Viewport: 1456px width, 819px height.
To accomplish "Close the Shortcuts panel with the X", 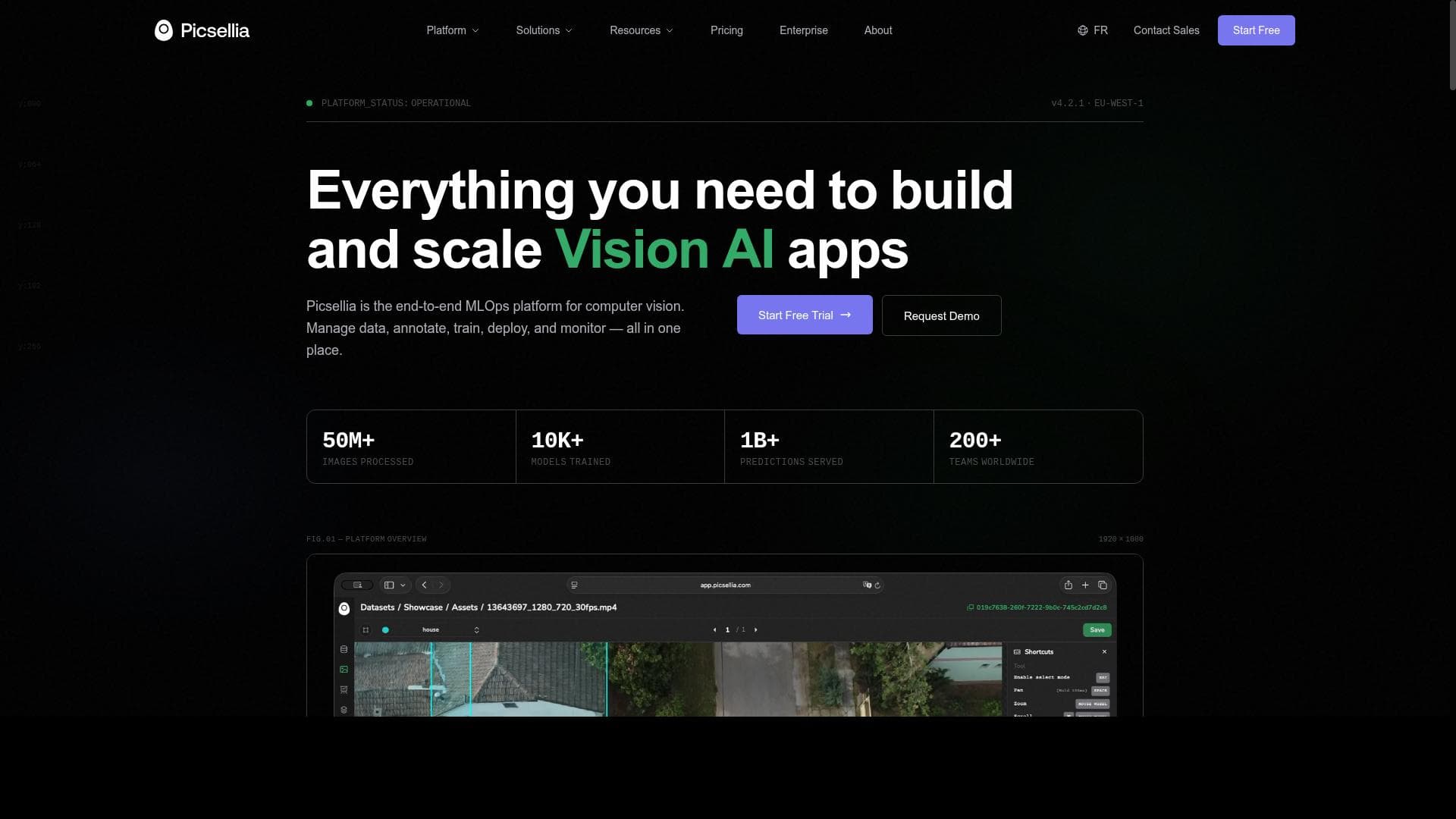I will [1104, 651].
